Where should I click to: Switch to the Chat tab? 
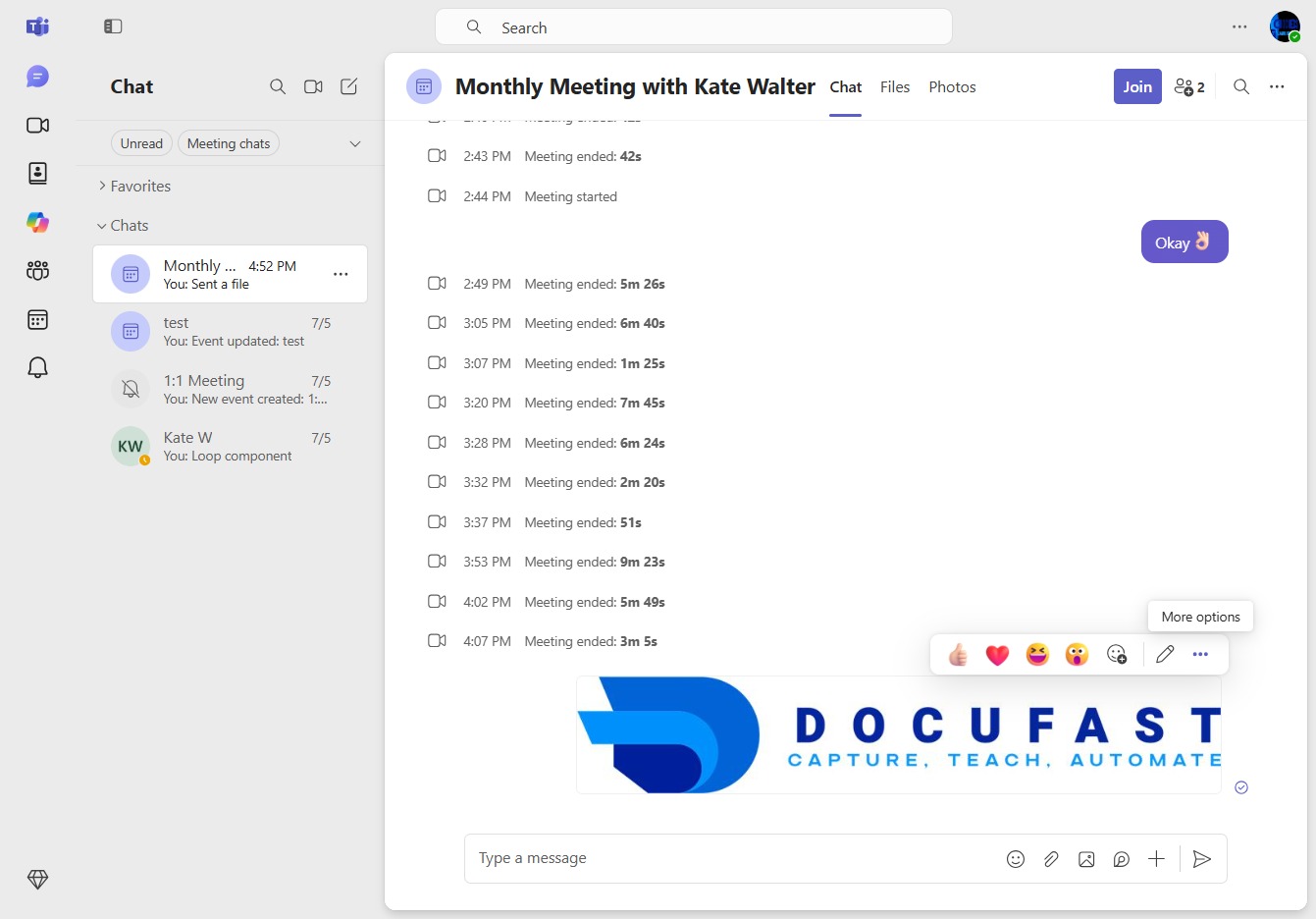[x=846, y=87]
